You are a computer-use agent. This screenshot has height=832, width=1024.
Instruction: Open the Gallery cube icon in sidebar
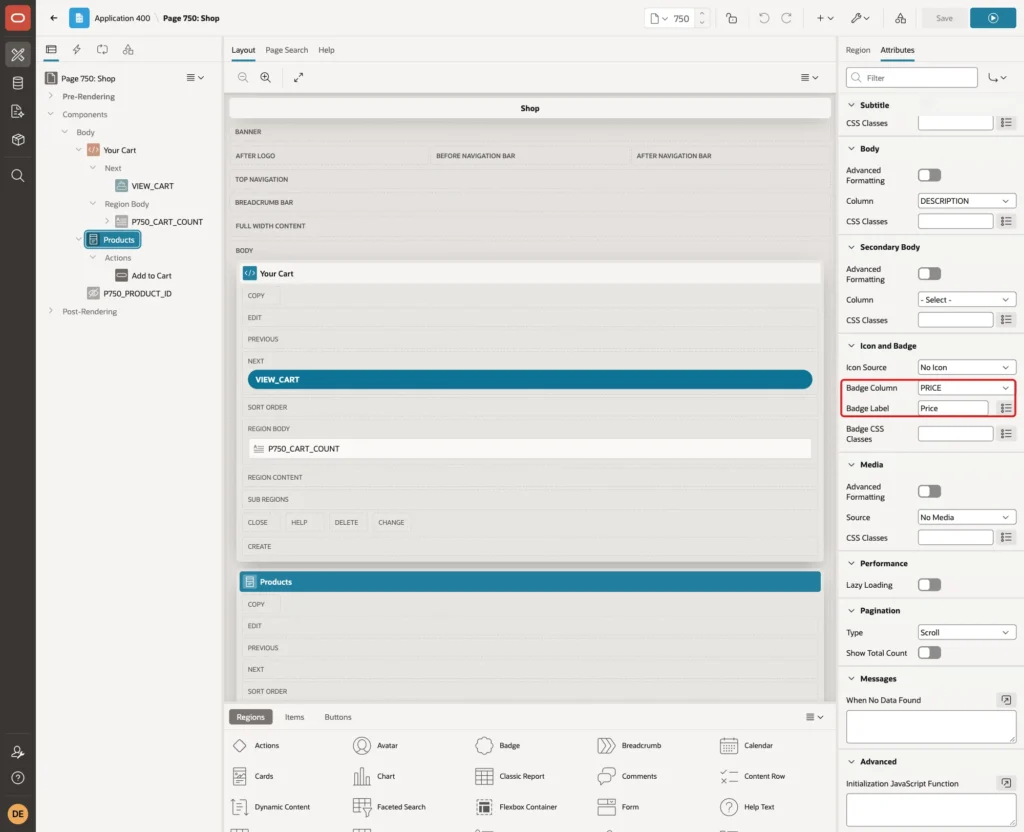point(18,139)
